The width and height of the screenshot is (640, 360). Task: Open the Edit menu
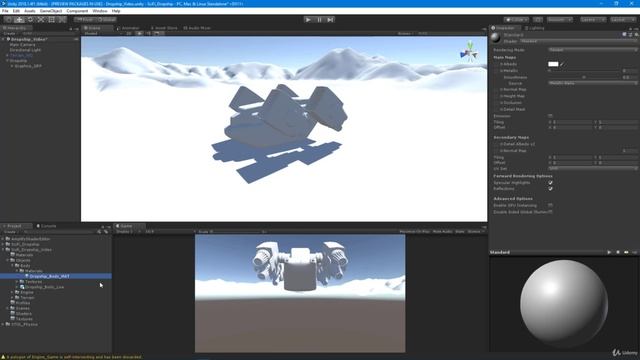click(x=16, y=11)
